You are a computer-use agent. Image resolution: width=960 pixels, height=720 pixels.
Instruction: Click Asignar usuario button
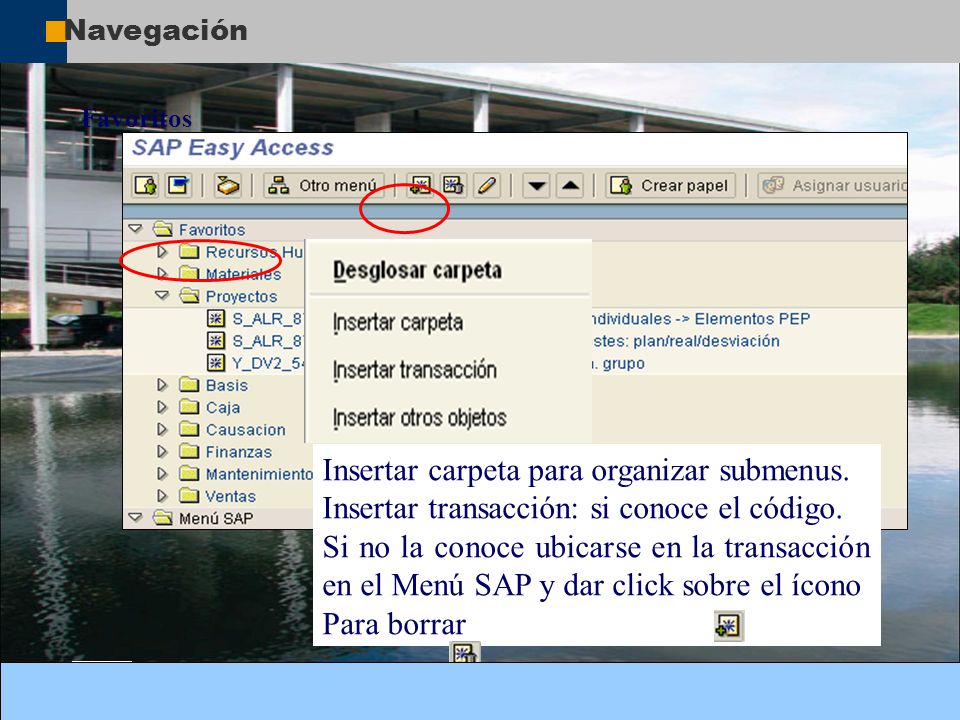coord(833,185)
